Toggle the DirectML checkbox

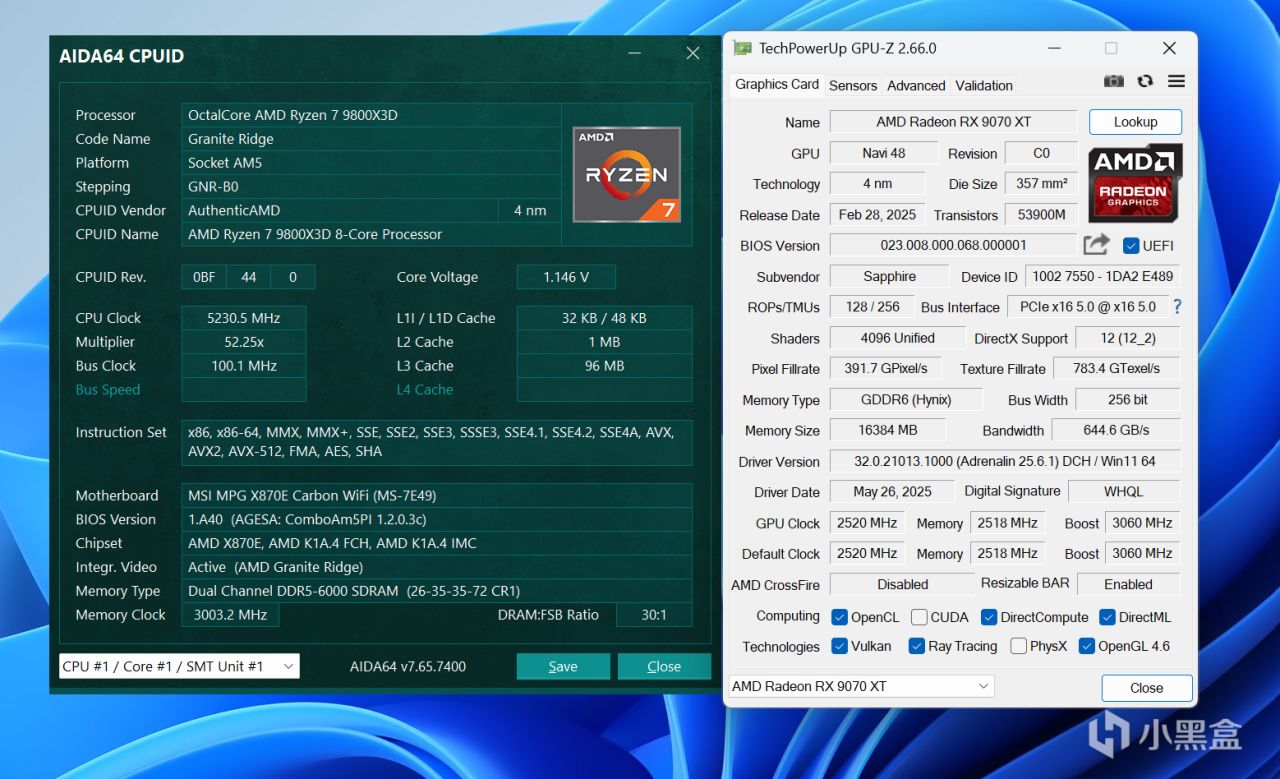click(x=1107, y=617)
